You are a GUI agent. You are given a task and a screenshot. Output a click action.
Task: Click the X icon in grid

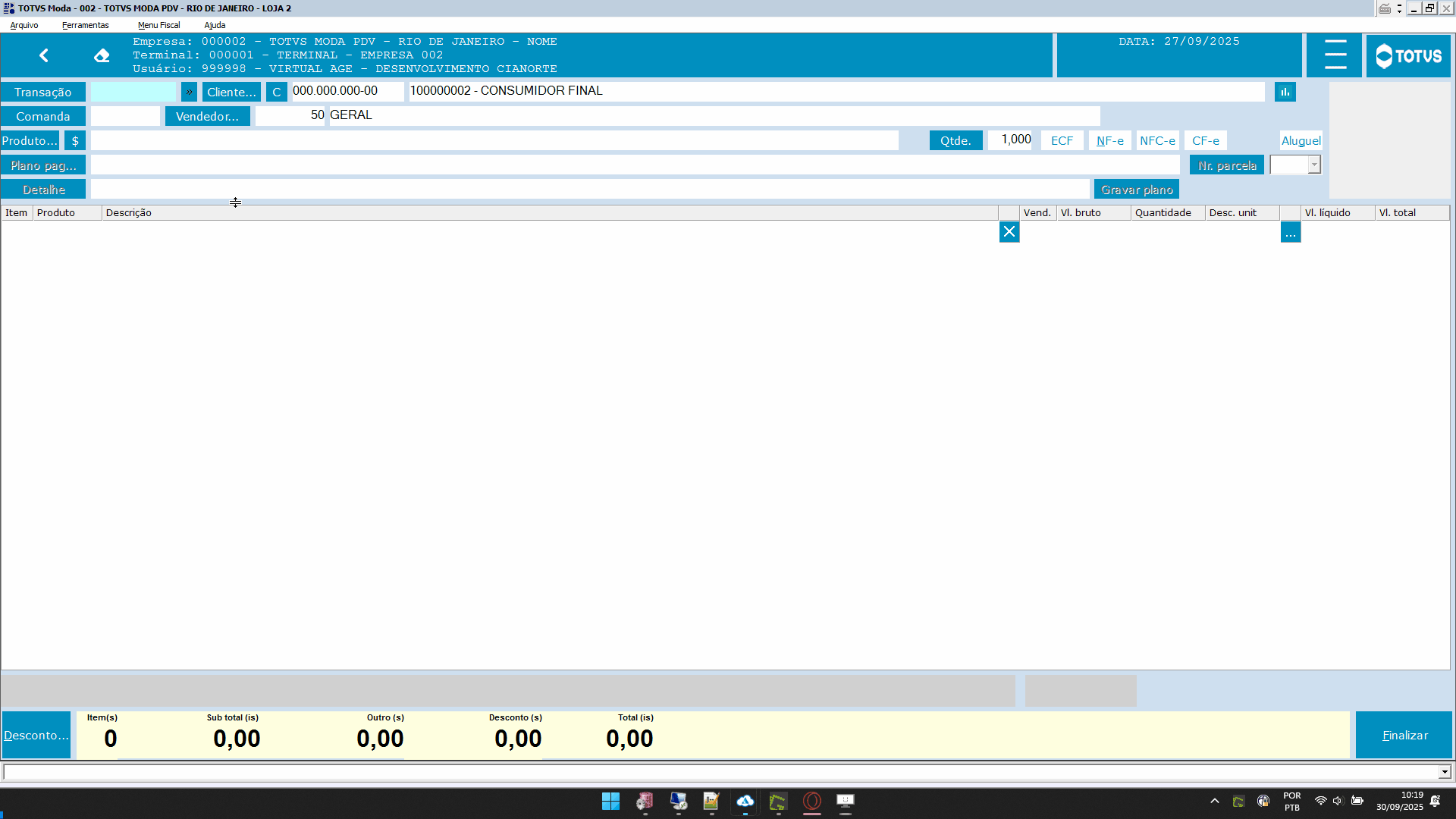[1009, 232]
